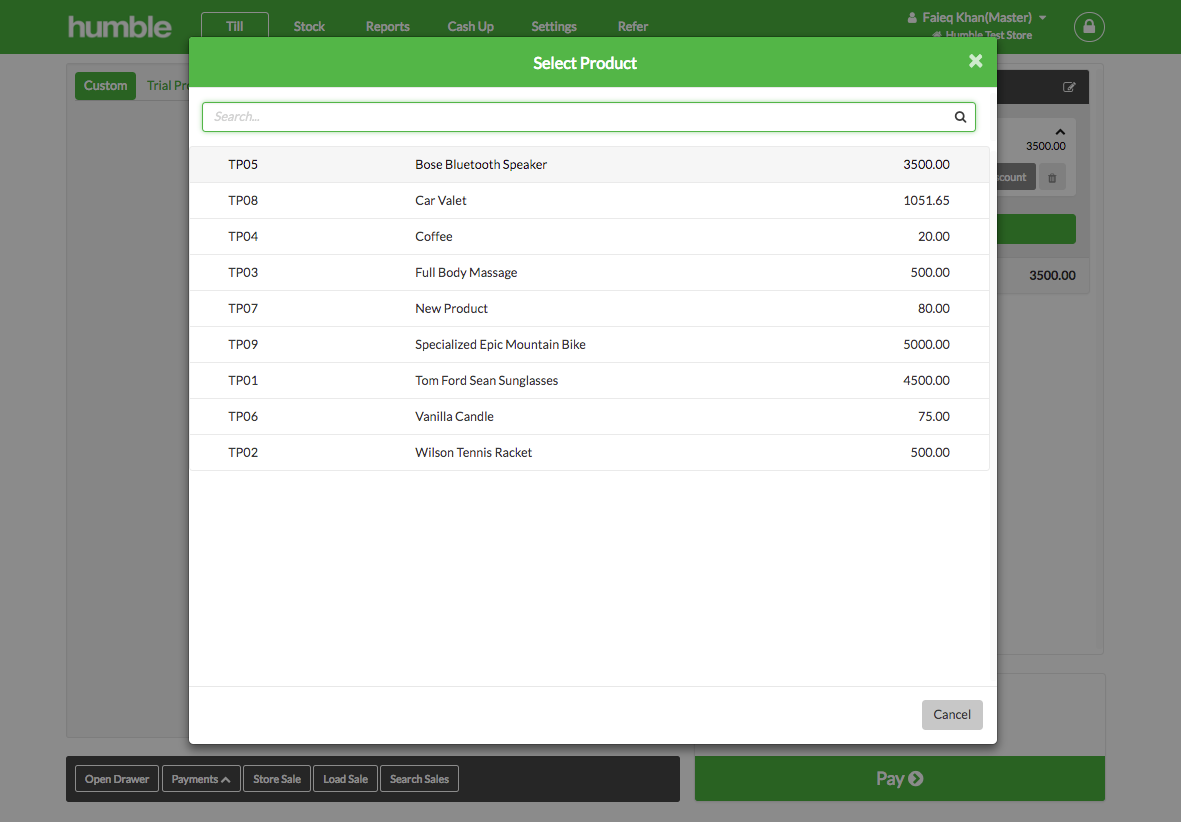Image resolution: width=1181 pixels, height=822 pixels.
Task: Click the humble logo
Action: [x=120, y=27]
